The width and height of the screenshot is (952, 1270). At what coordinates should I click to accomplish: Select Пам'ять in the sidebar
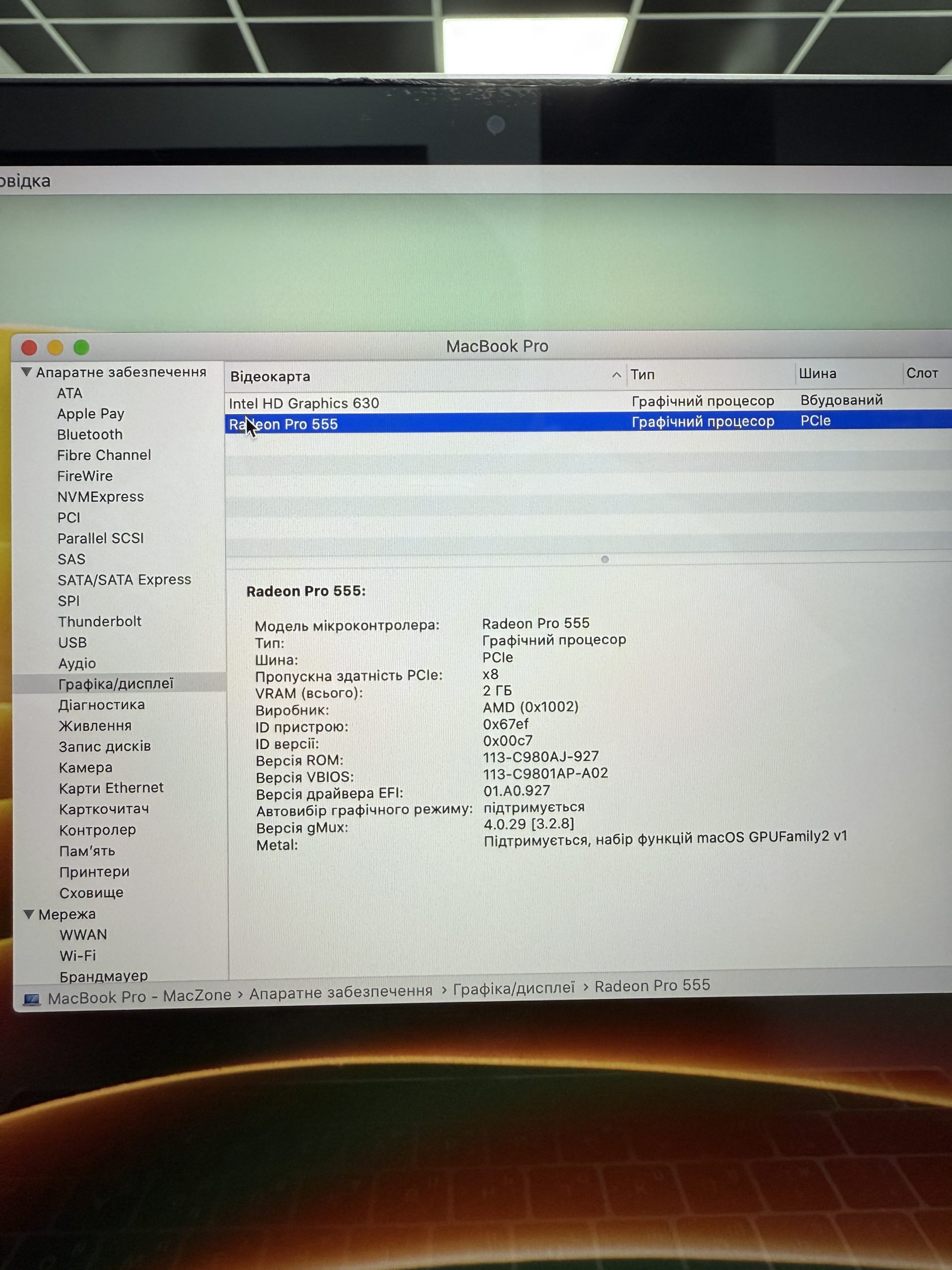[87, 851]
